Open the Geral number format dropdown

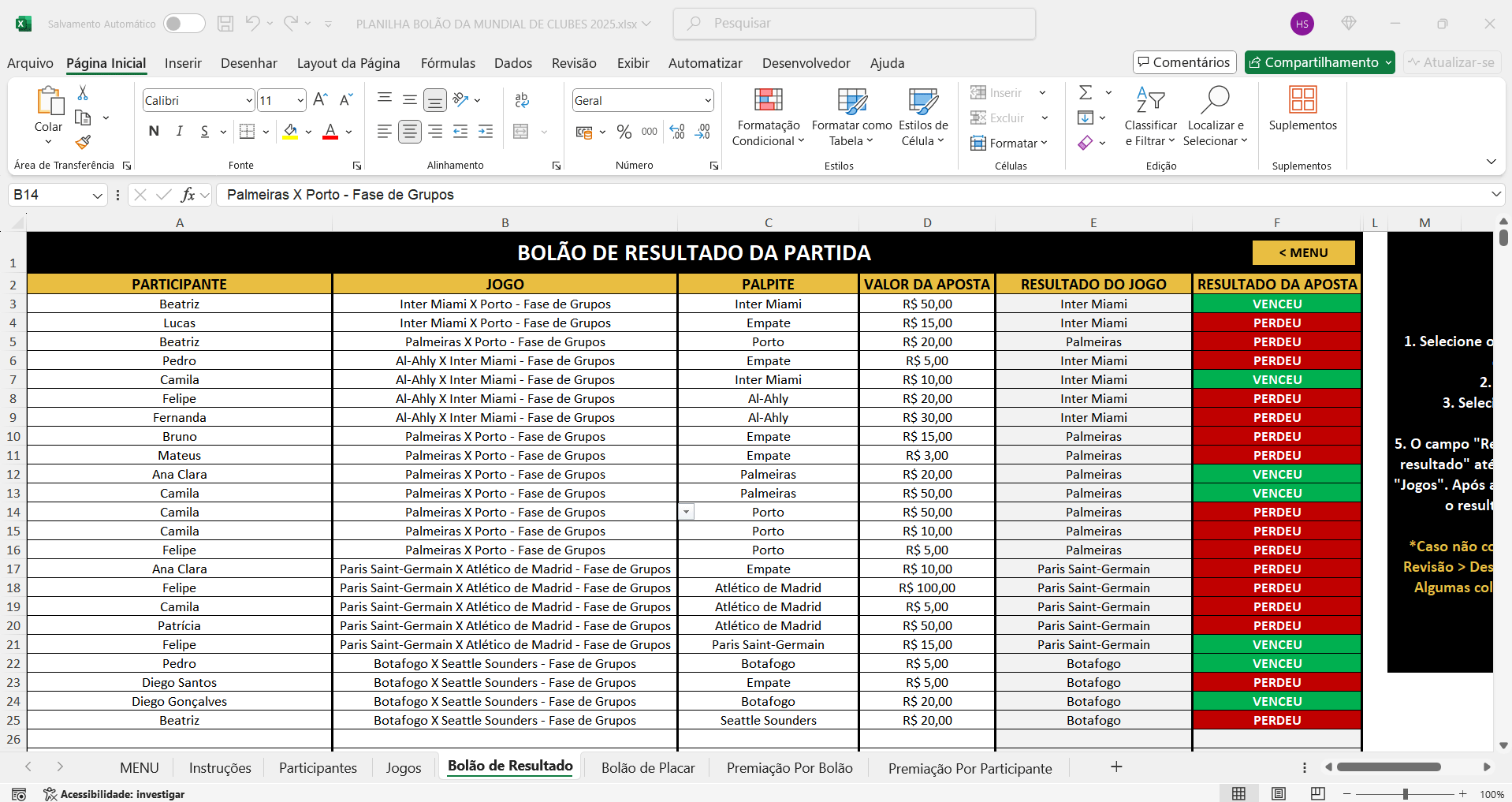[707, 100]
